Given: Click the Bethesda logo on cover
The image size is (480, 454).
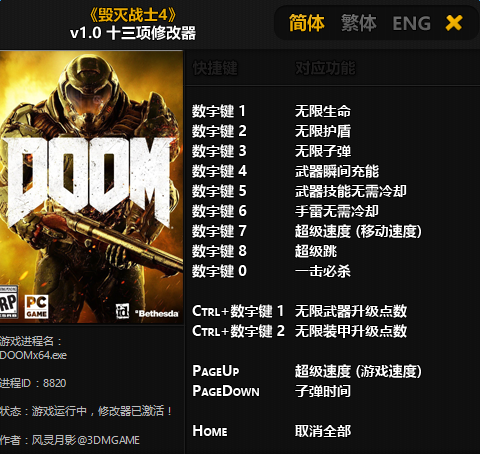Looking at the screenshot, I should [157, 314].
